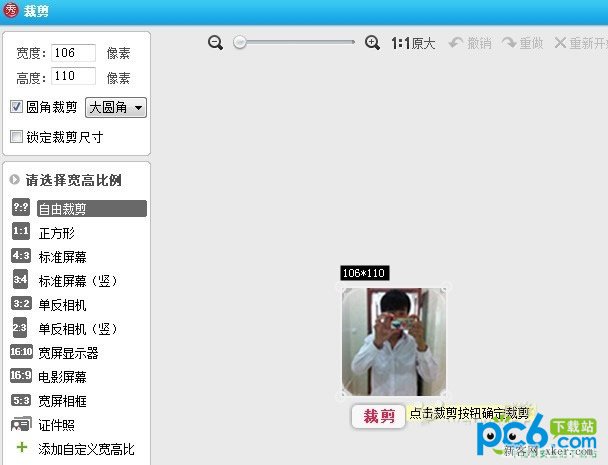Choose the 标准屏幕（竖） option
Viewport: 608px width, 465px height.
(78, 281)
